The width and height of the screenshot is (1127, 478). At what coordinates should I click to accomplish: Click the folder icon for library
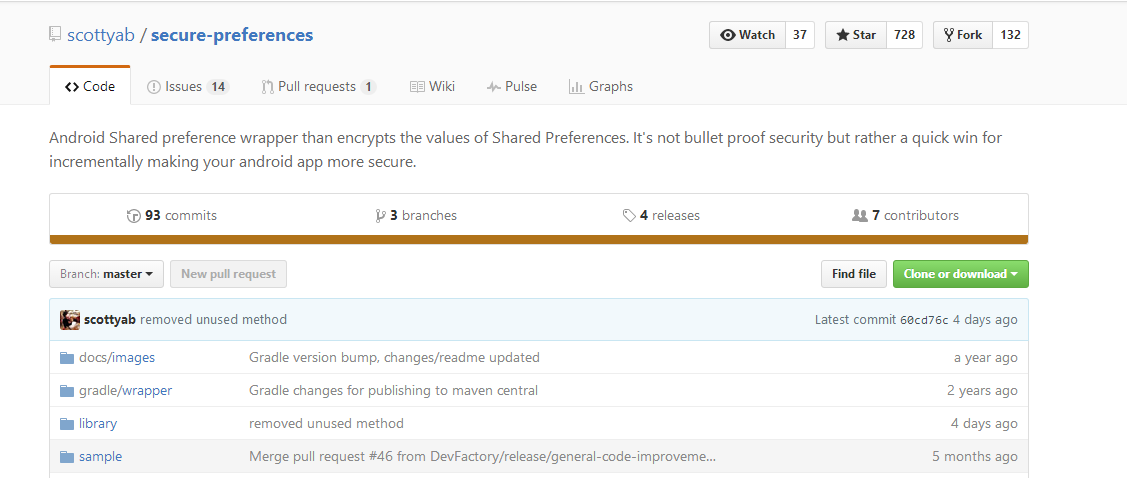tap(67, 424)
